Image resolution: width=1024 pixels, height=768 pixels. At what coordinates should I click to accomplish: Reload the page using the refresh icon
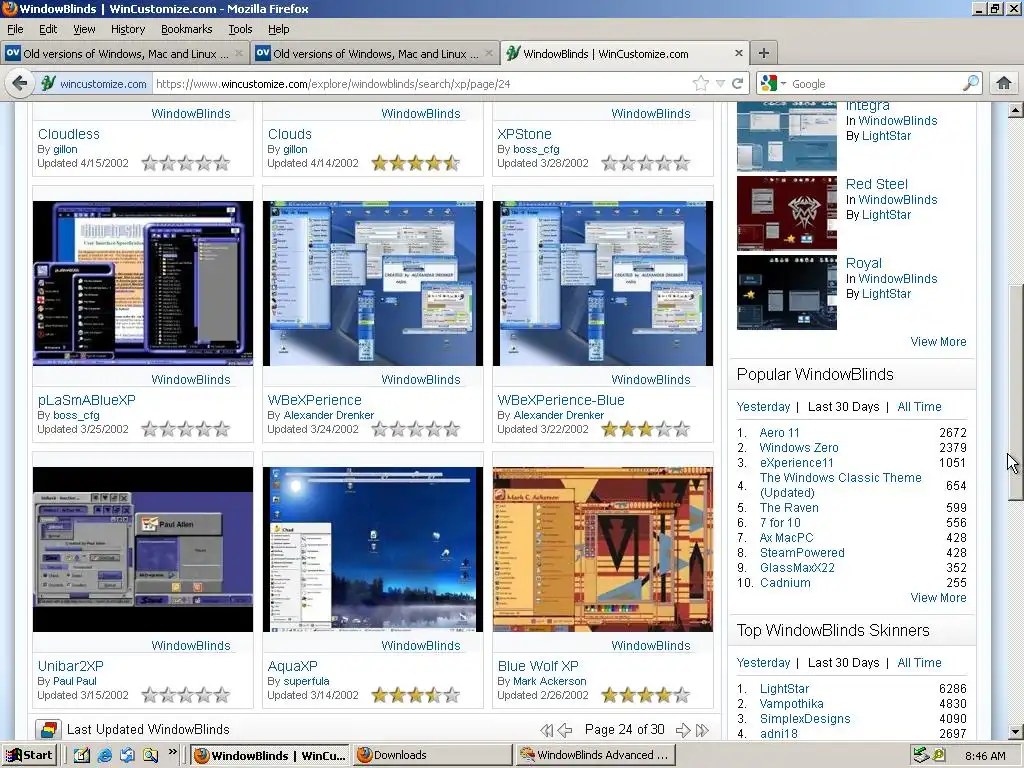[738, 84]
